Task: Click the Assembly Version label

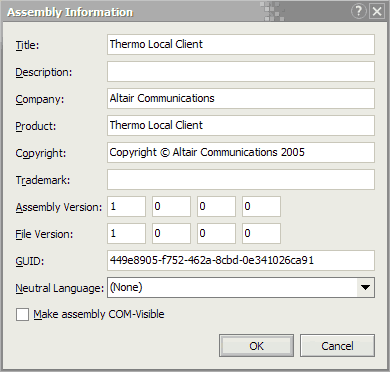Action: click(59, 207)
